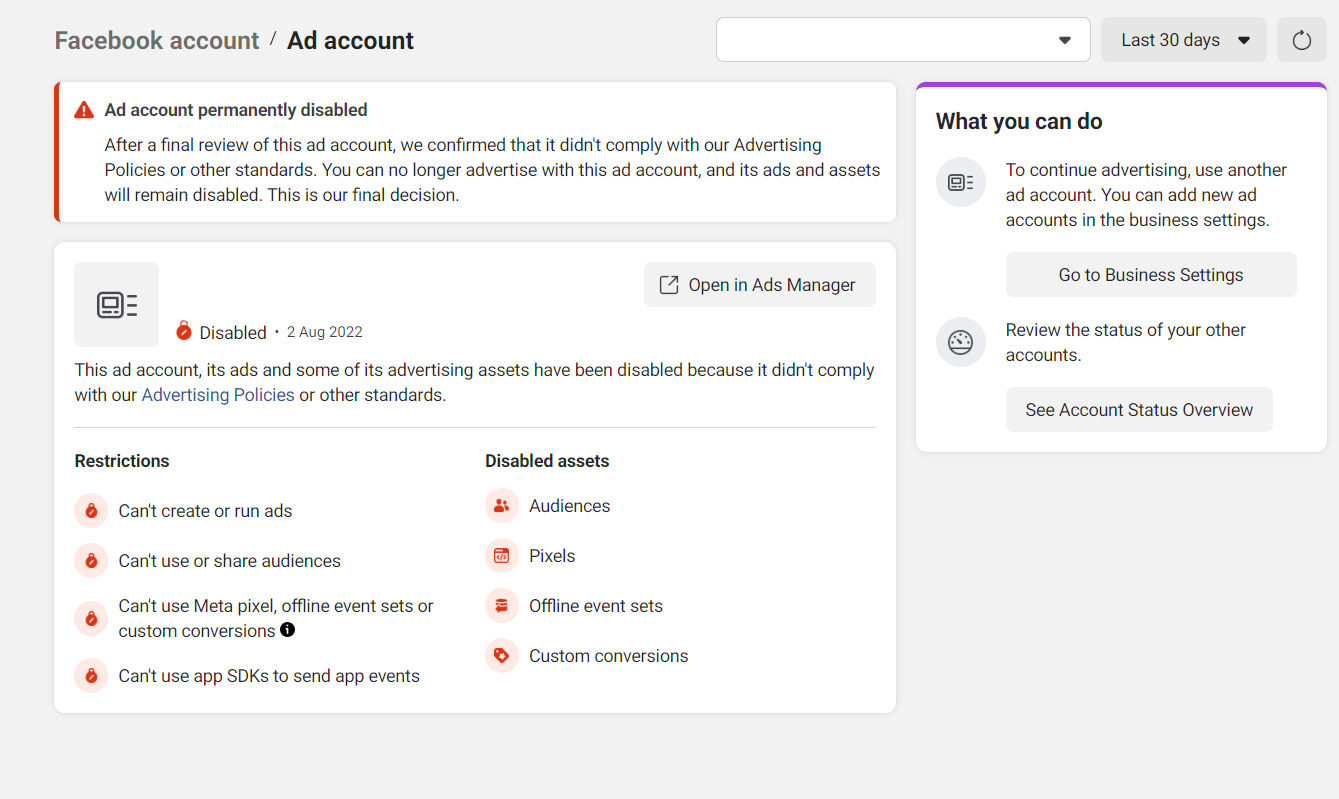This screenshot has width=1339, height=799.
Task: Click the To continue advertising paragraph
Action: [1147, 195]
